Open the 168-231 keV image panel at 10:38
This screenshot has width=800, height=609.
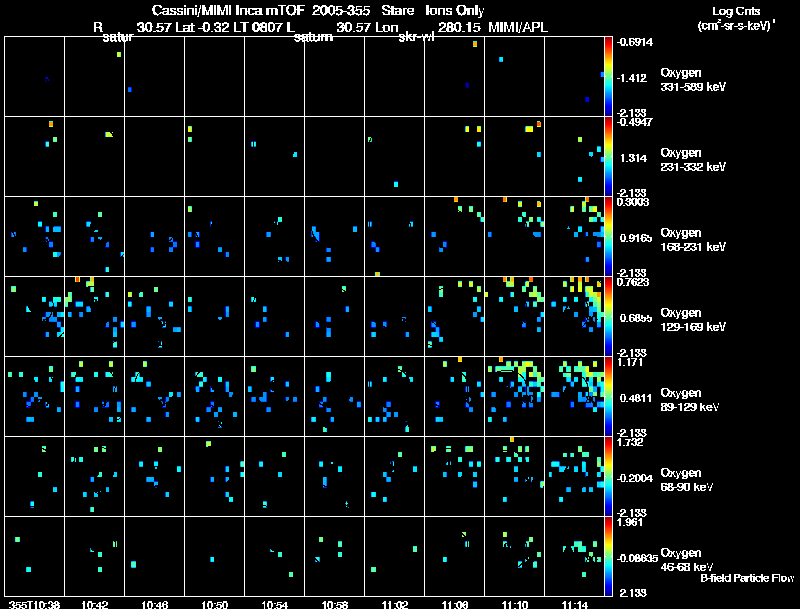coord(34,236)
